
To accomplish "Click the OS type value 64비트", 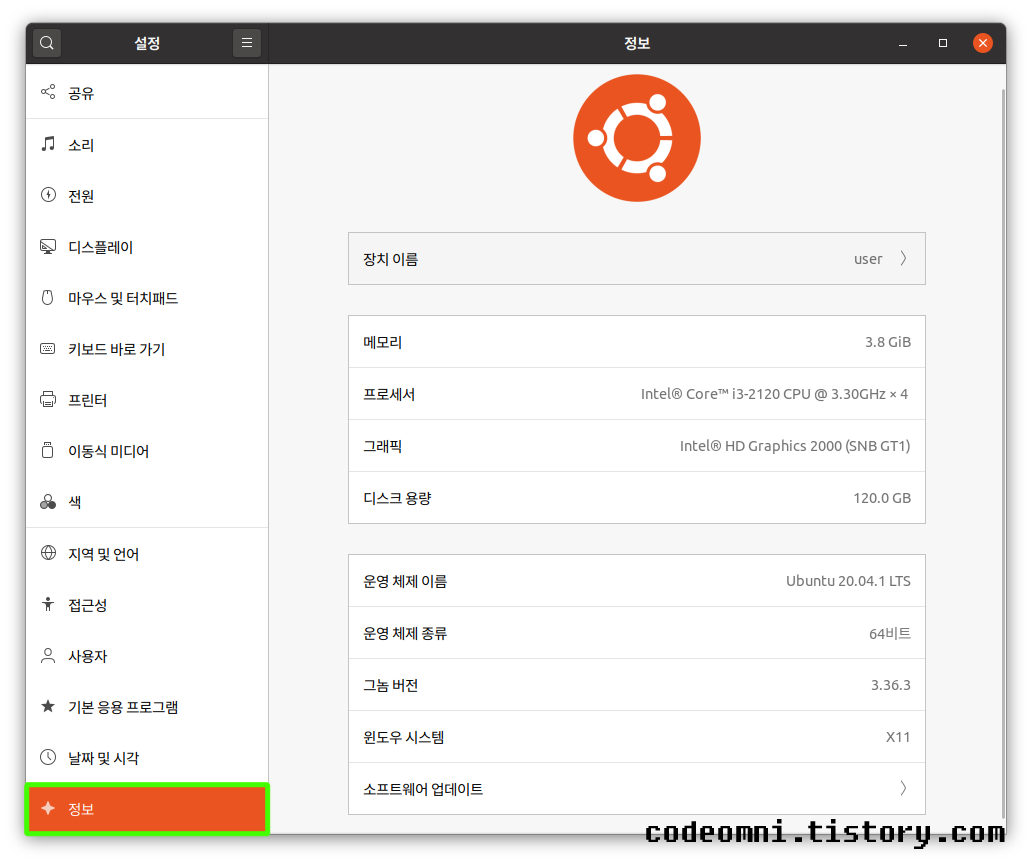I will [890, 633].
